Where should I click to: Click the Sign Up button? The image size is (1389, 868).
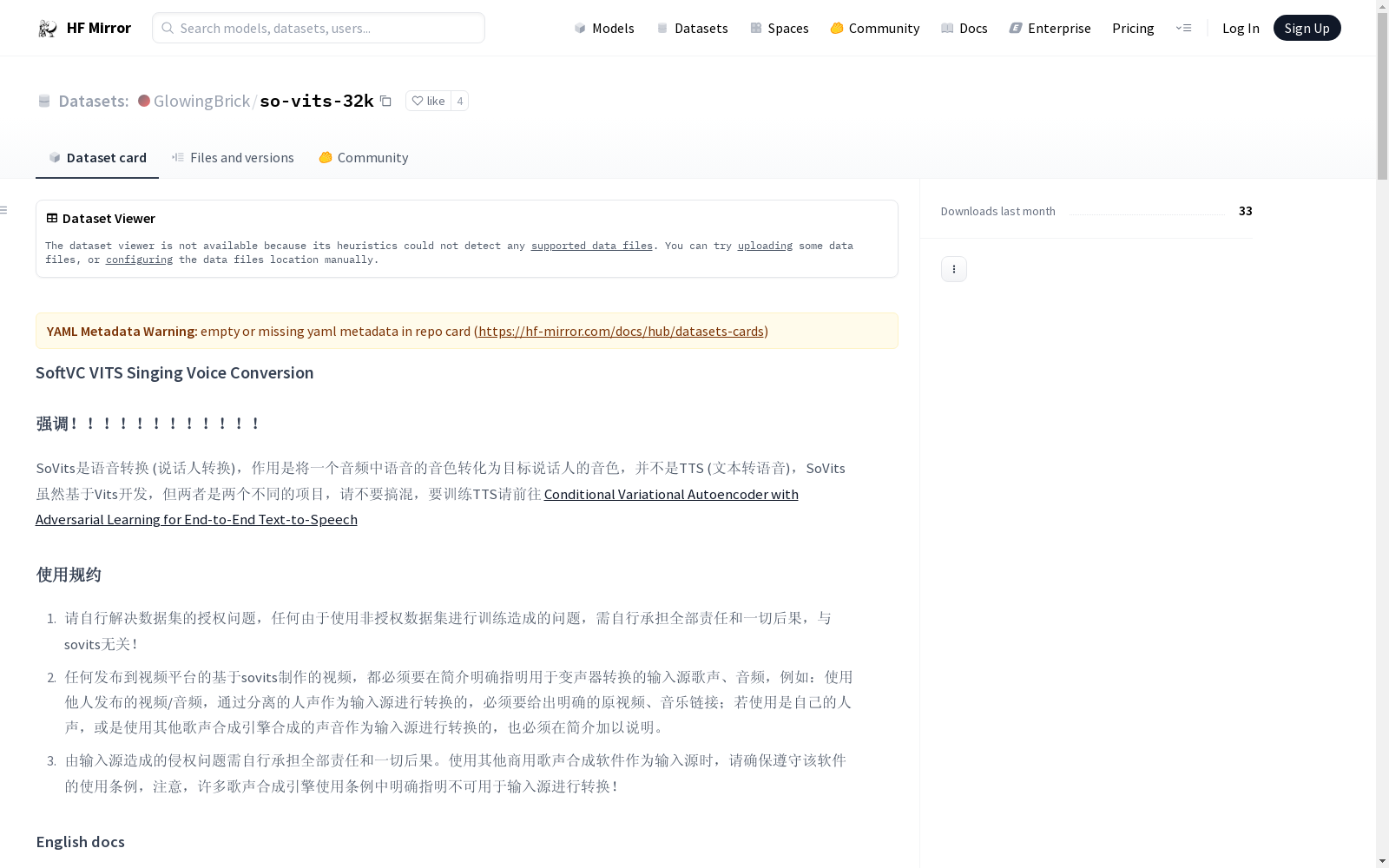[x=1307, y=28]
